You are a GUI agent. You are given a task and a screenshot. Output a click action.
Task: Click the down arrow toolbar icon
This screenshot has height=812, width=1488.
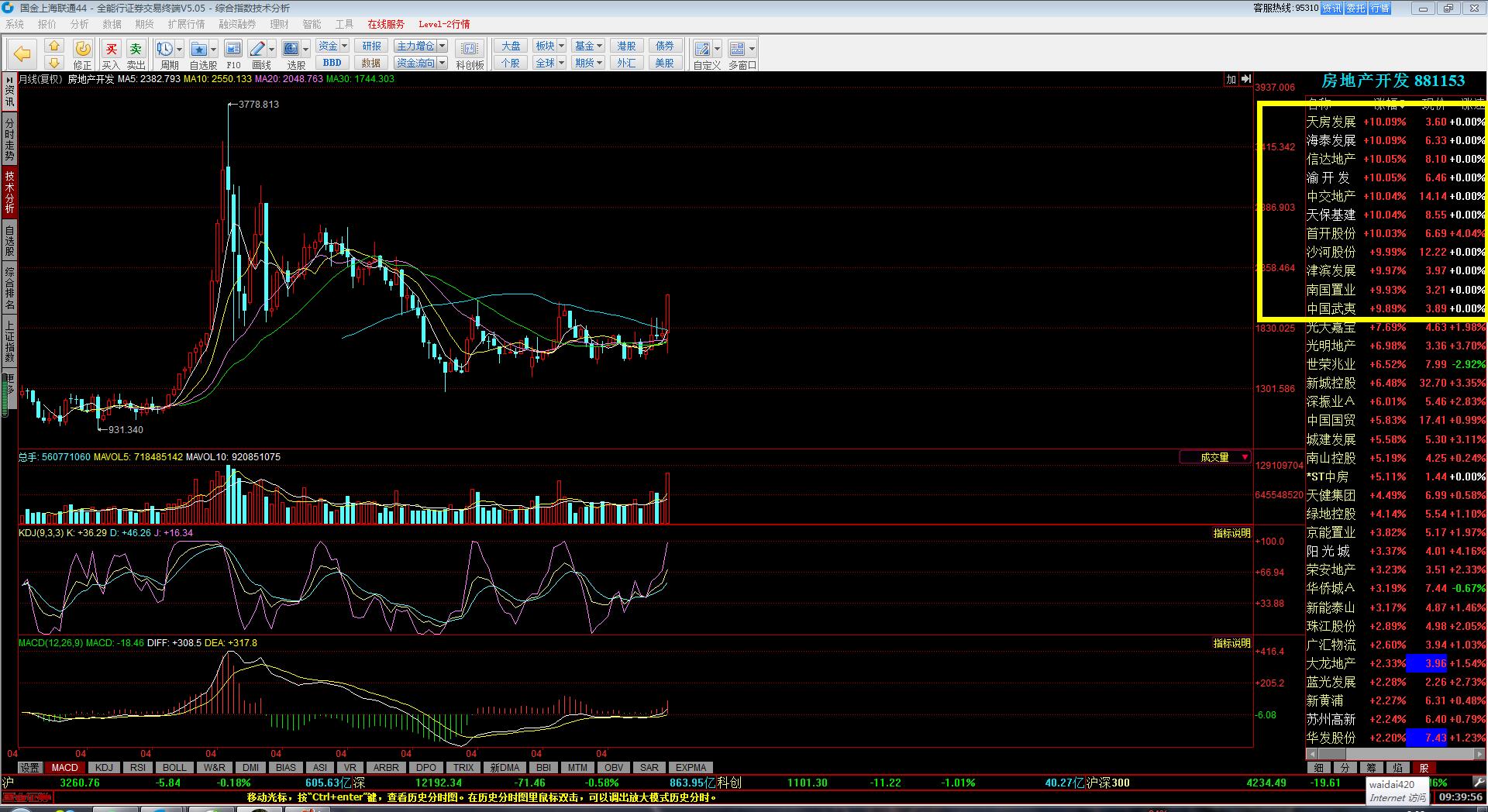pos(53,62)
